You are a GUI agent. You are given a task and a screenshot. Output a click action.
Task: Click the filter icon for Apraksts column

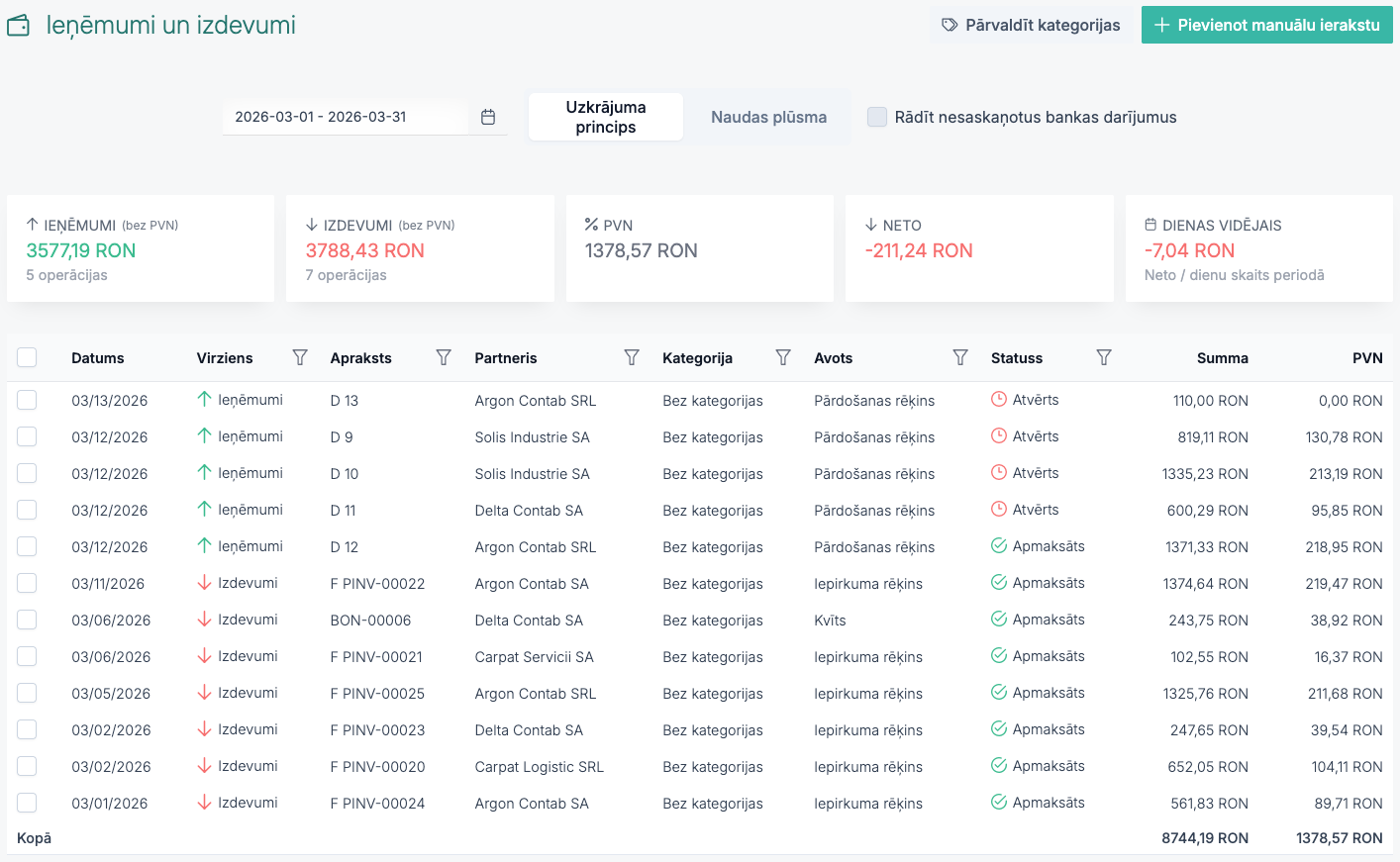coord(444,357)
